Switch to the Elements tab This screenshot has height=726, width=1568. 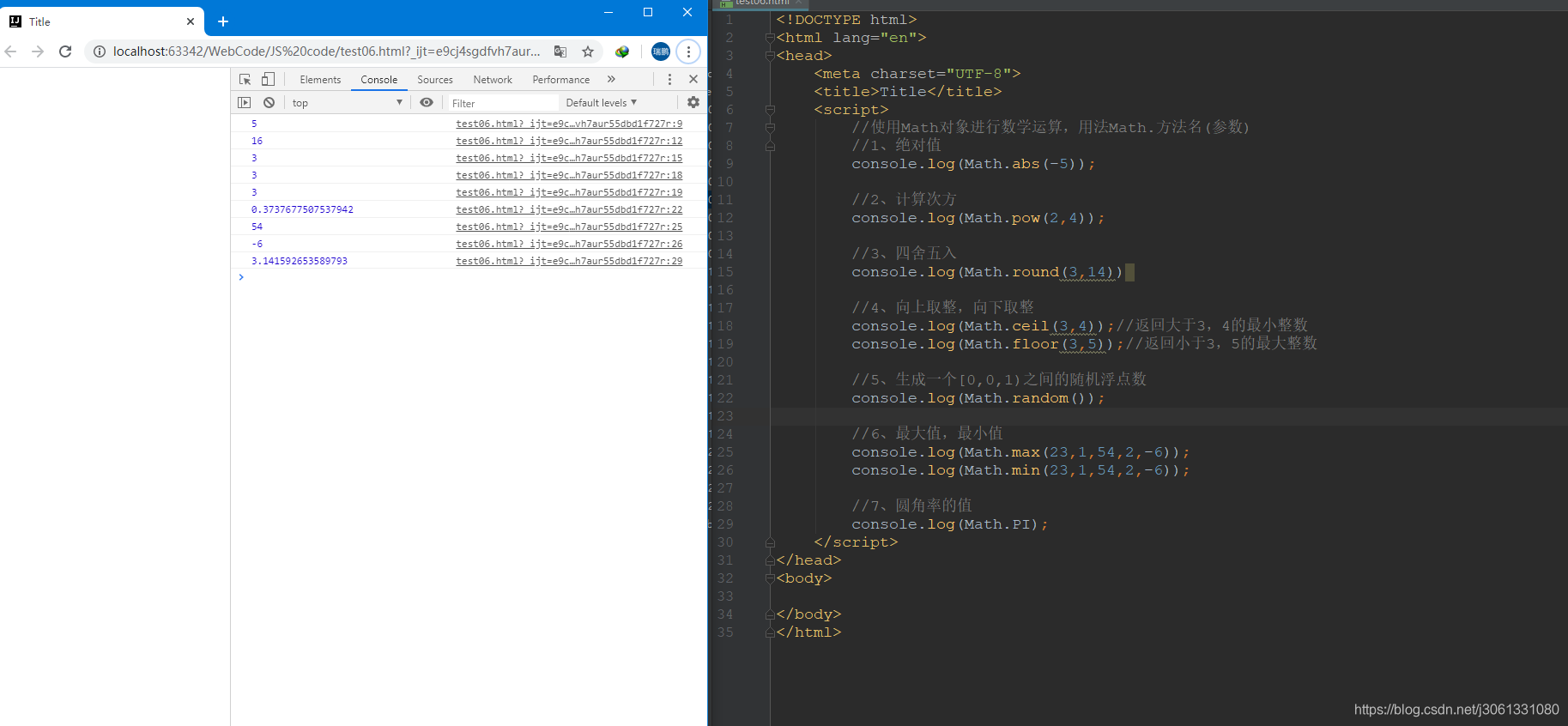pos(320,80)
